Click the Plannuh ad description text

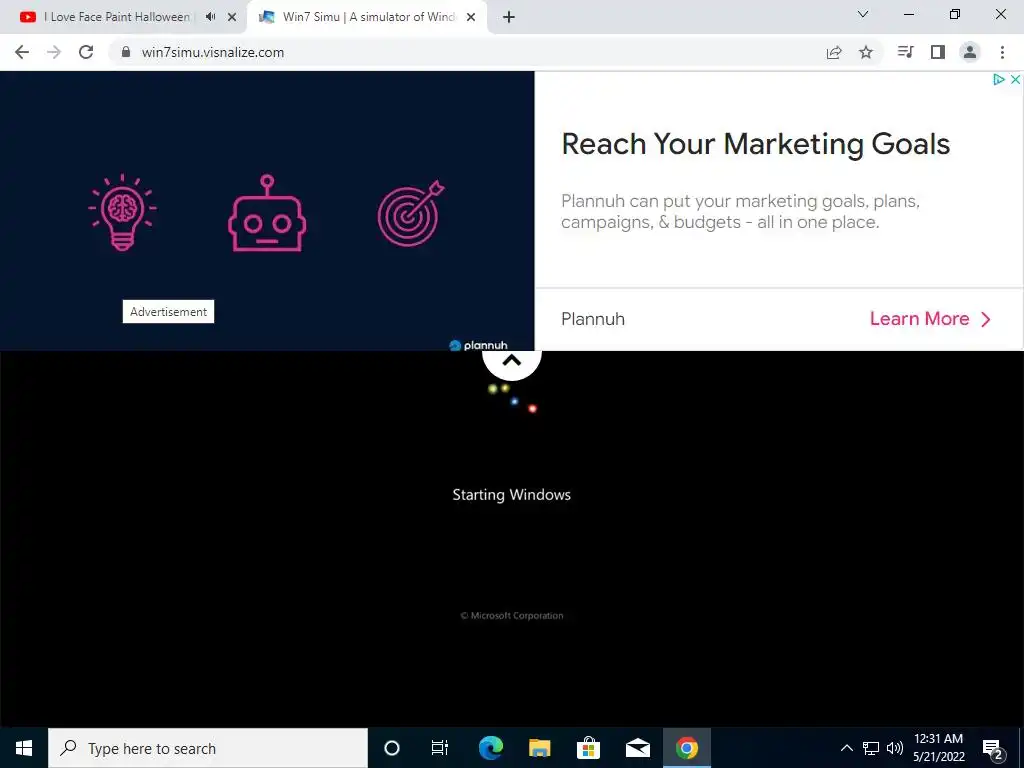(x=740, y=211)
